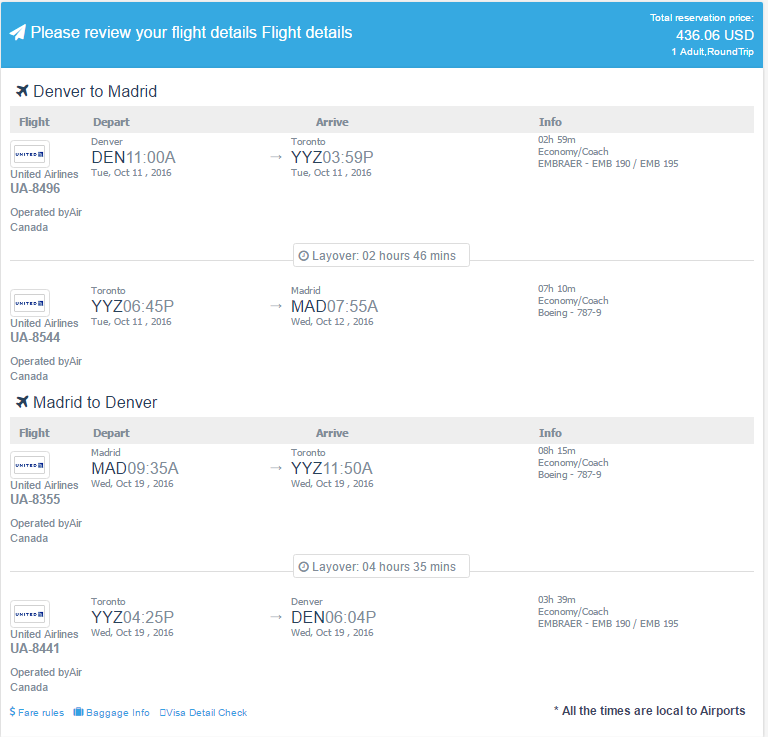The width and height of the screenshot is (768, 737).
Task: Click the airplane icon beside Denver to Madrid
Action: pyautogui.click(x=22, y=91)
